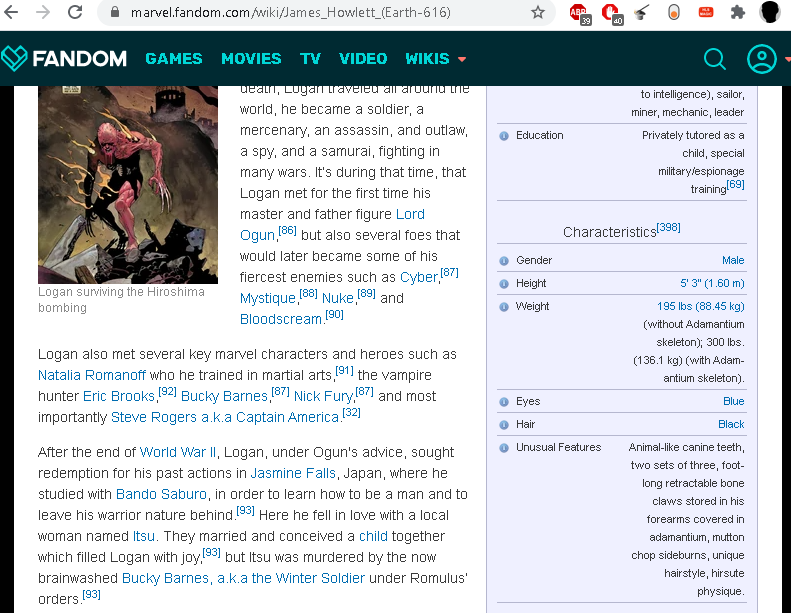Click the Blue eye color link
Screen dimensions: 791x613
[x=733, y=401]
